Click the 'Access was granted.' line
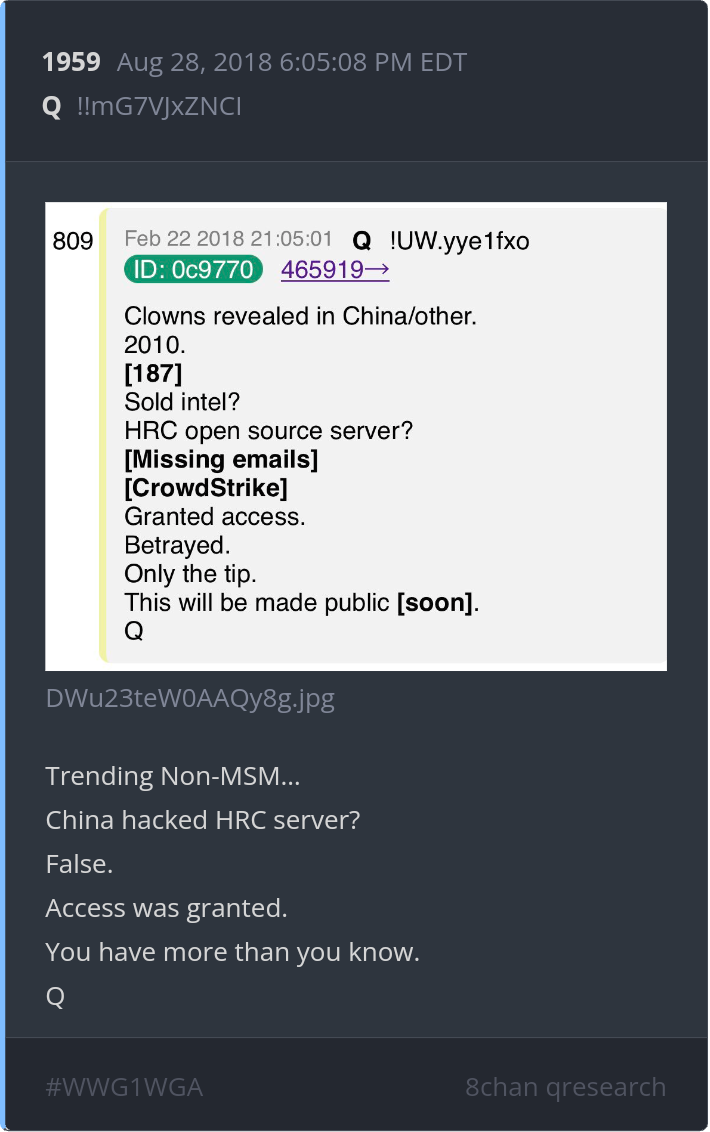The height and width of the screenshot is (1132, 710). pyautogui.click(x=166, y=908)
